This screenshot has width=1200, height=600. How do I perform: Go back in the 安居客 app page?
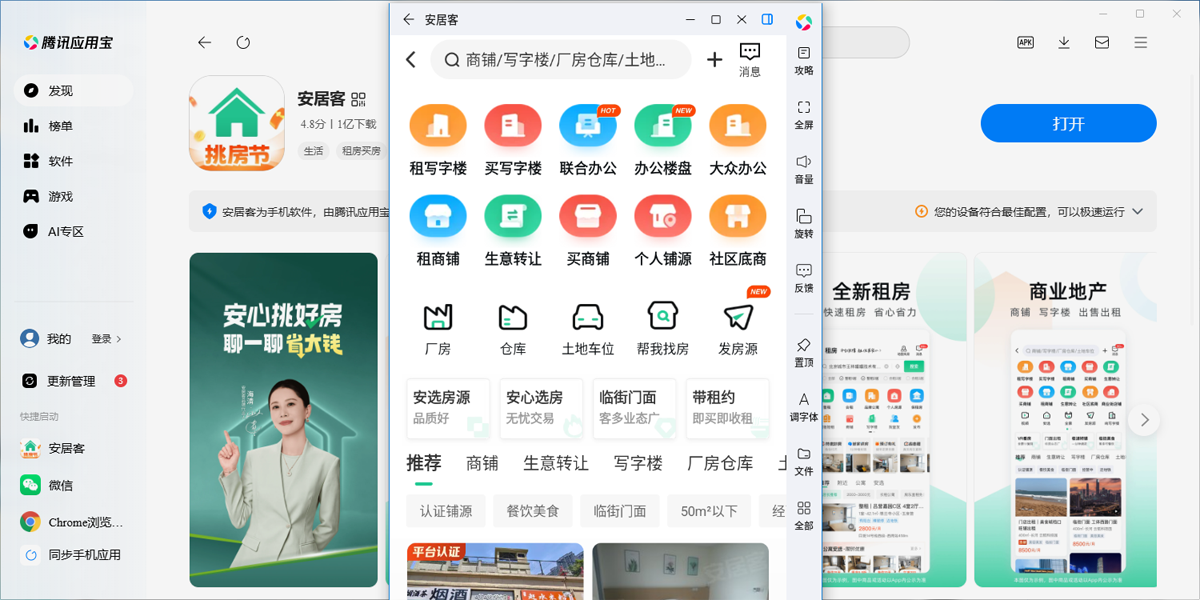[x=411, y=60]
